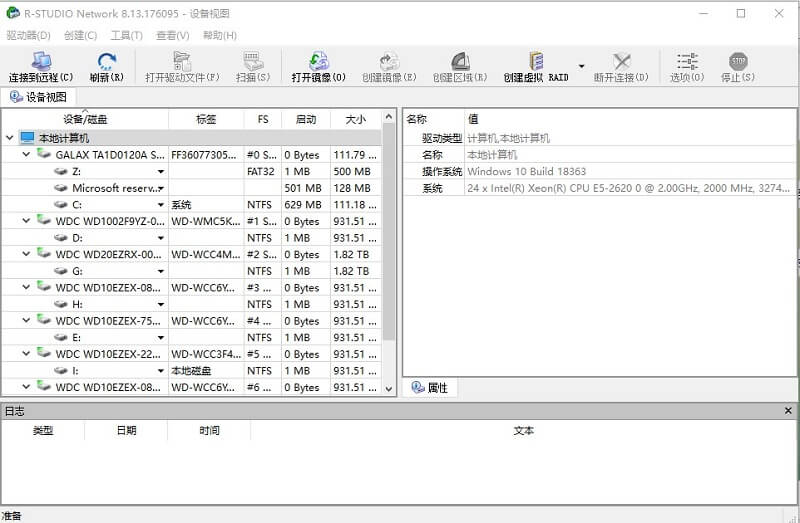
Task: Click the G: partition drive icon
Action: 61,271
